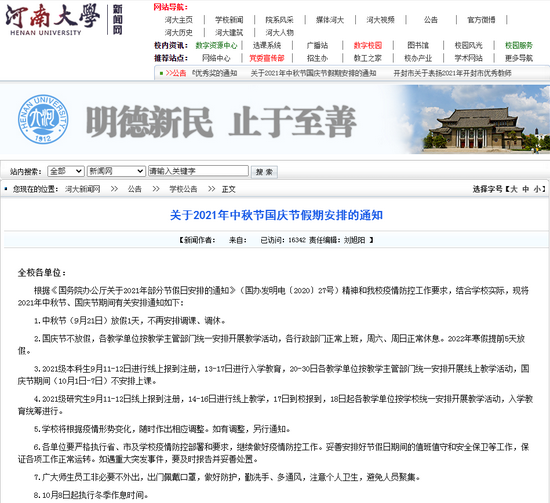Image resolution: width=550 pixels, height=503 pixels.
Task: Open the 学术网站 link
Action: pyautogui.click(x=469, y=58)
